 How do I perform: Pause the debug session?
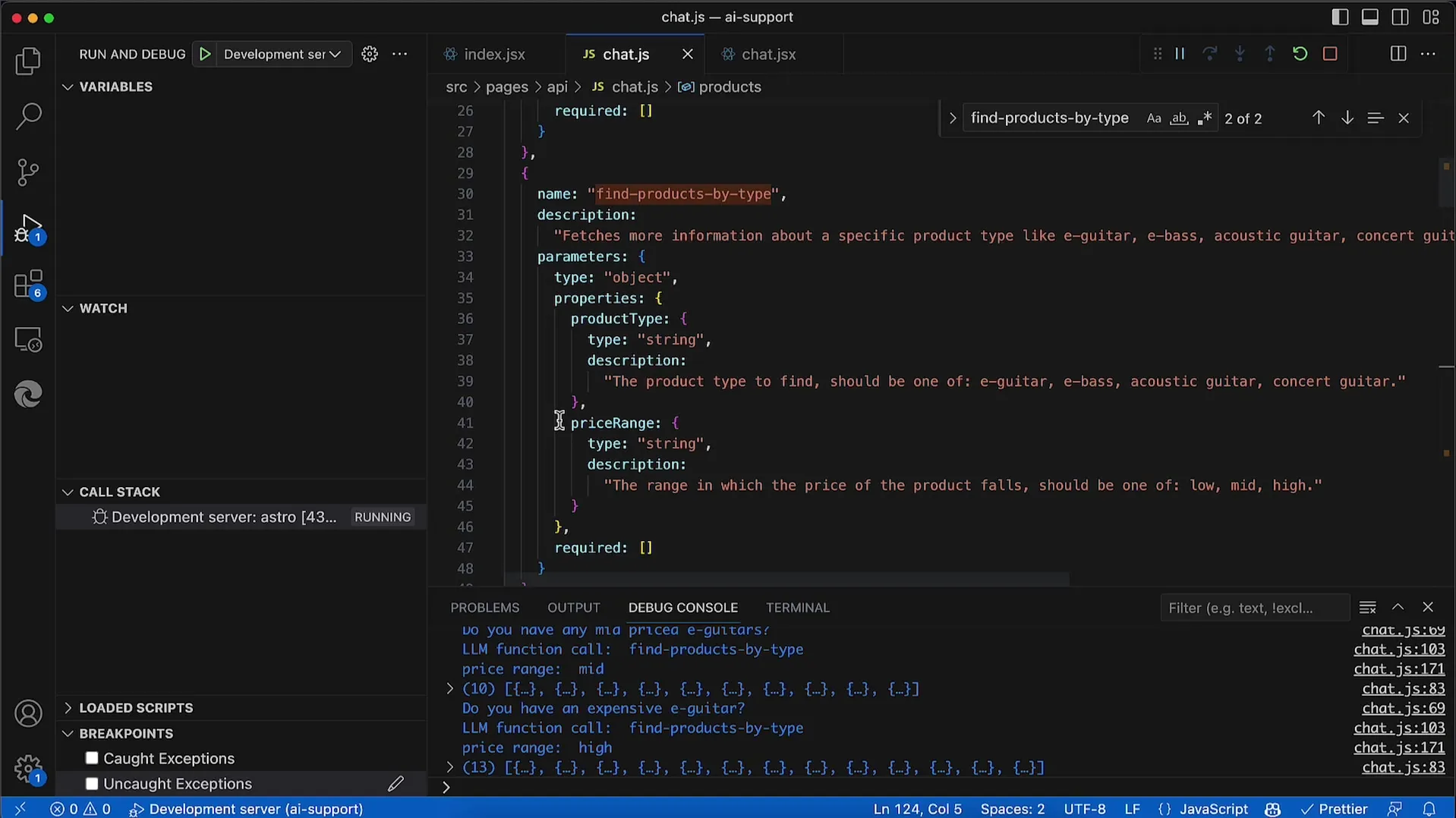pos(1180,54)
